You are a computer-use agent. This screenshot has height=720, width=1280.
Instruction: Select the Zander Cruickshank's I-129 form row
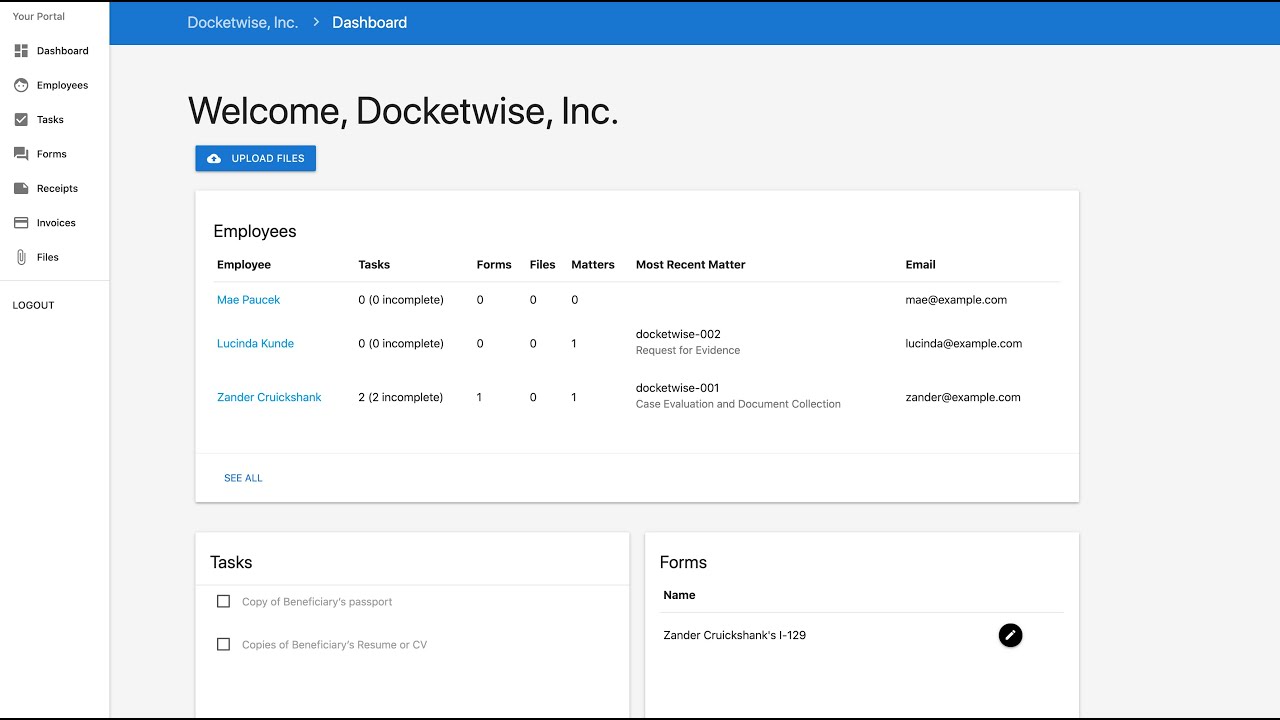pyautogui.click(x=735, y=635)
